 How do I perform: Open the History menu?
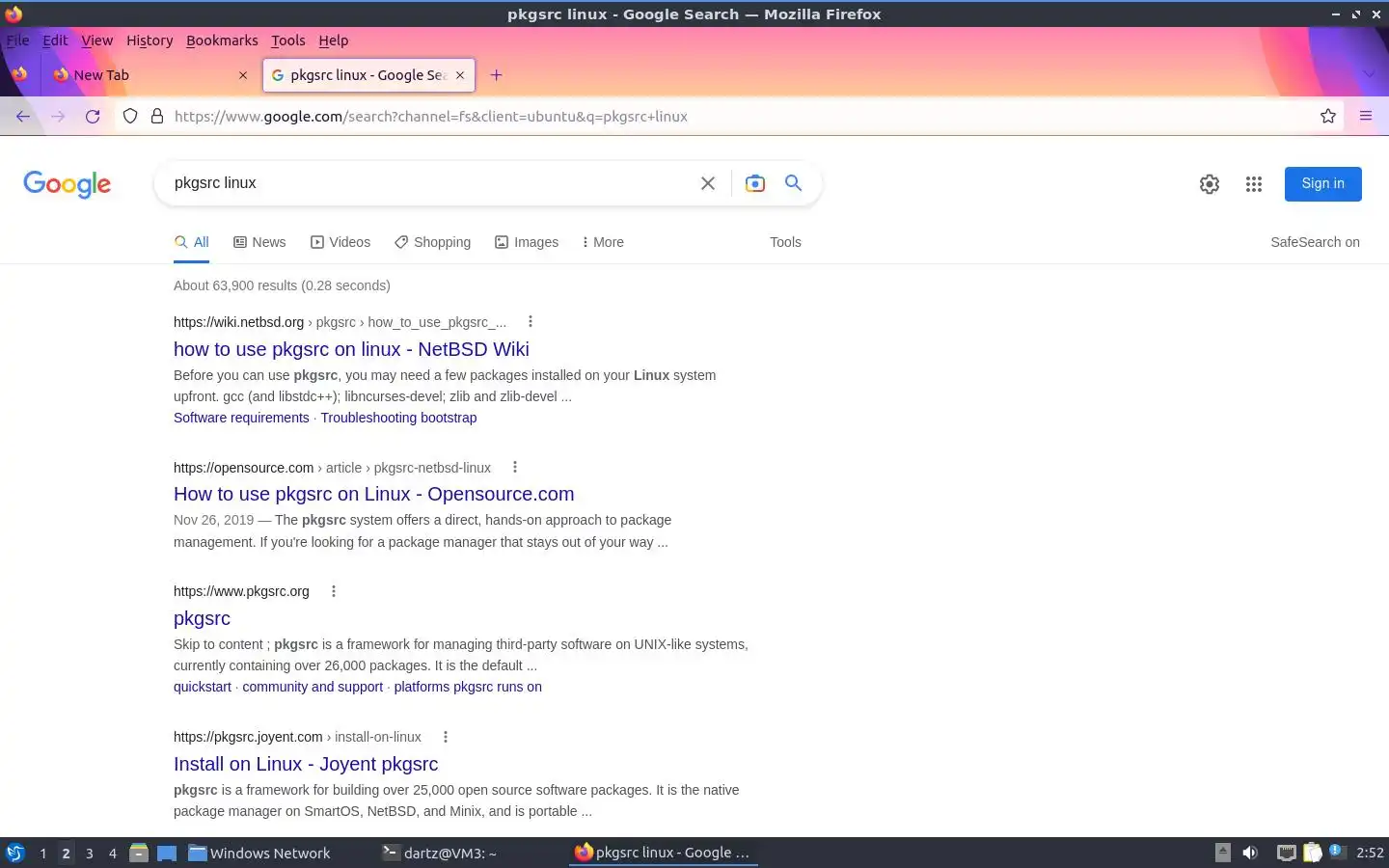click(x=150, y=41)
